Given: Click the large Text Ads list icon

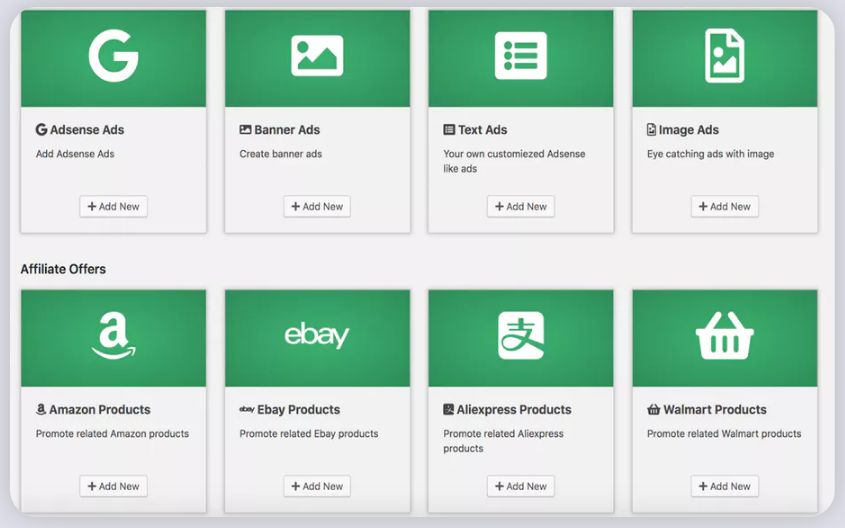Looking at the screenshot, I should (x=521, y=55).
